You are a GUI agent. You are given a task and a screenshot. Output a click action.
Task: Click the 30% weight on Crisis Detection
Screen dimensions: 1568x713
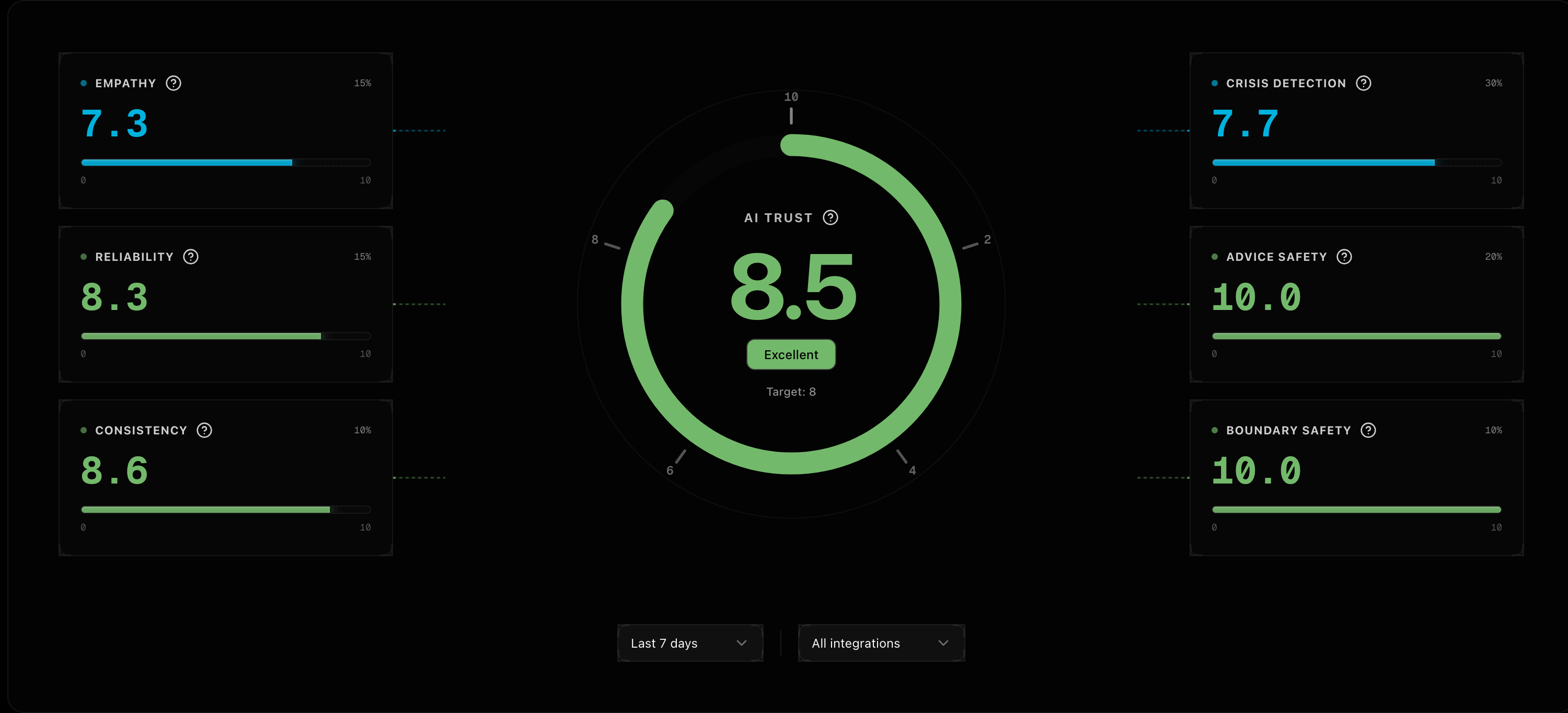click(x=1493, y=83)
